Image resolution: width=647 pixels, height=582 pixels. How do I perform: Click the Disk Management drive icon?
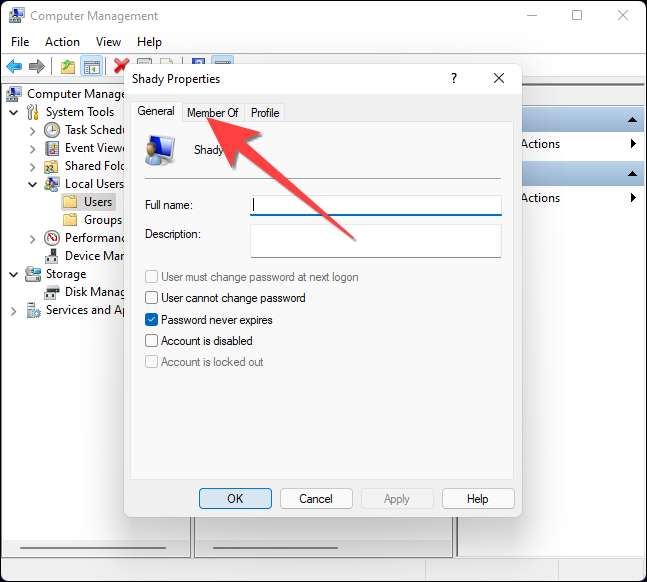52,292
